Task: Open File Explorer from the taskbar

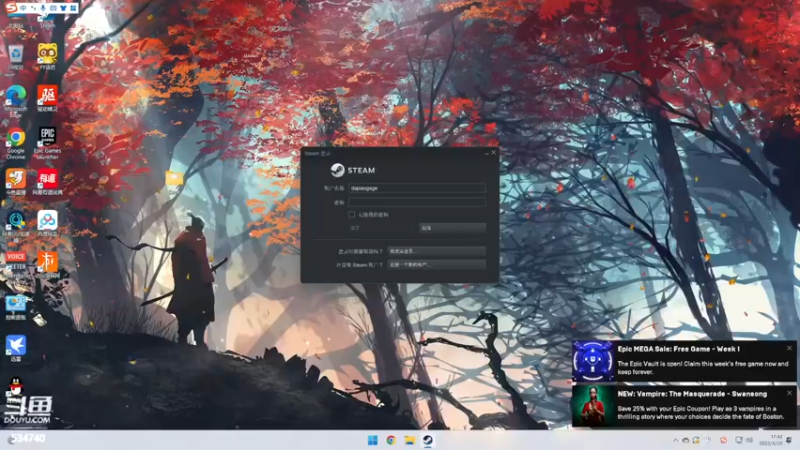Action: click(410, 440)
